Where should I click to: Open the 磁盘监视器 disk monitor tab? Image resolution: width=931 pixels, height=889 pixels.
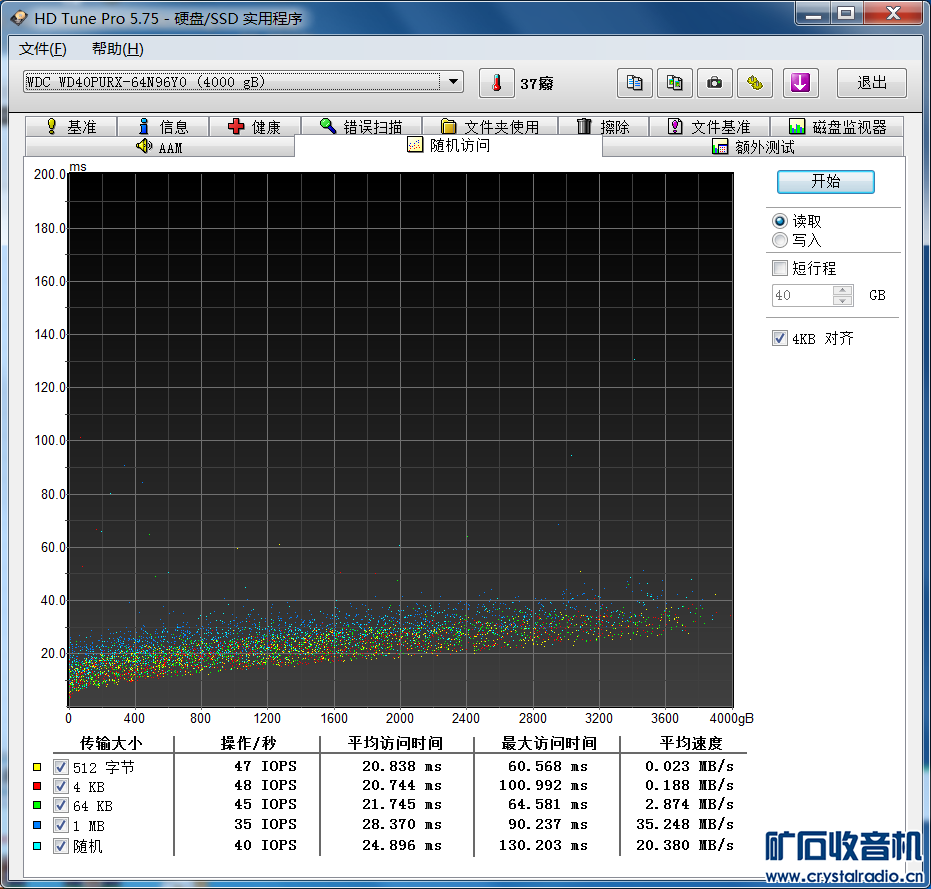tap(837, 127)
